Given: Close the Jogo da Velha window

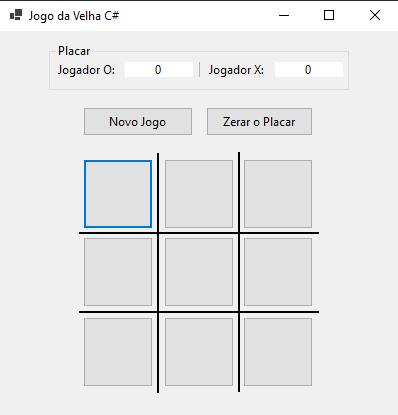Looking at the screenshot, I should [375, 15].
